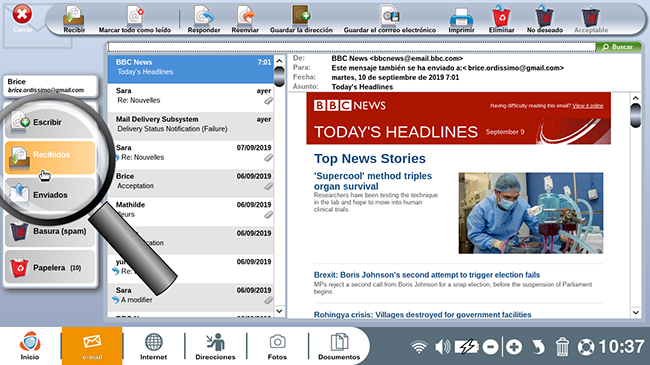Click the battery charging icon
The width and height of the screenshot is (650, 365).
[x=466, y=347]
